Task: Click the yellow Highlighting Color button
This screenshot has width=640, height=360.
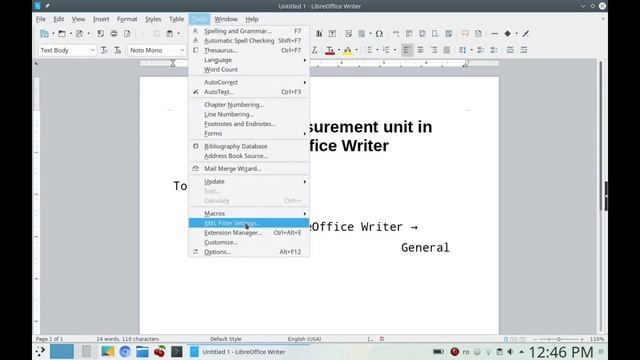Action: pos(347,50)
